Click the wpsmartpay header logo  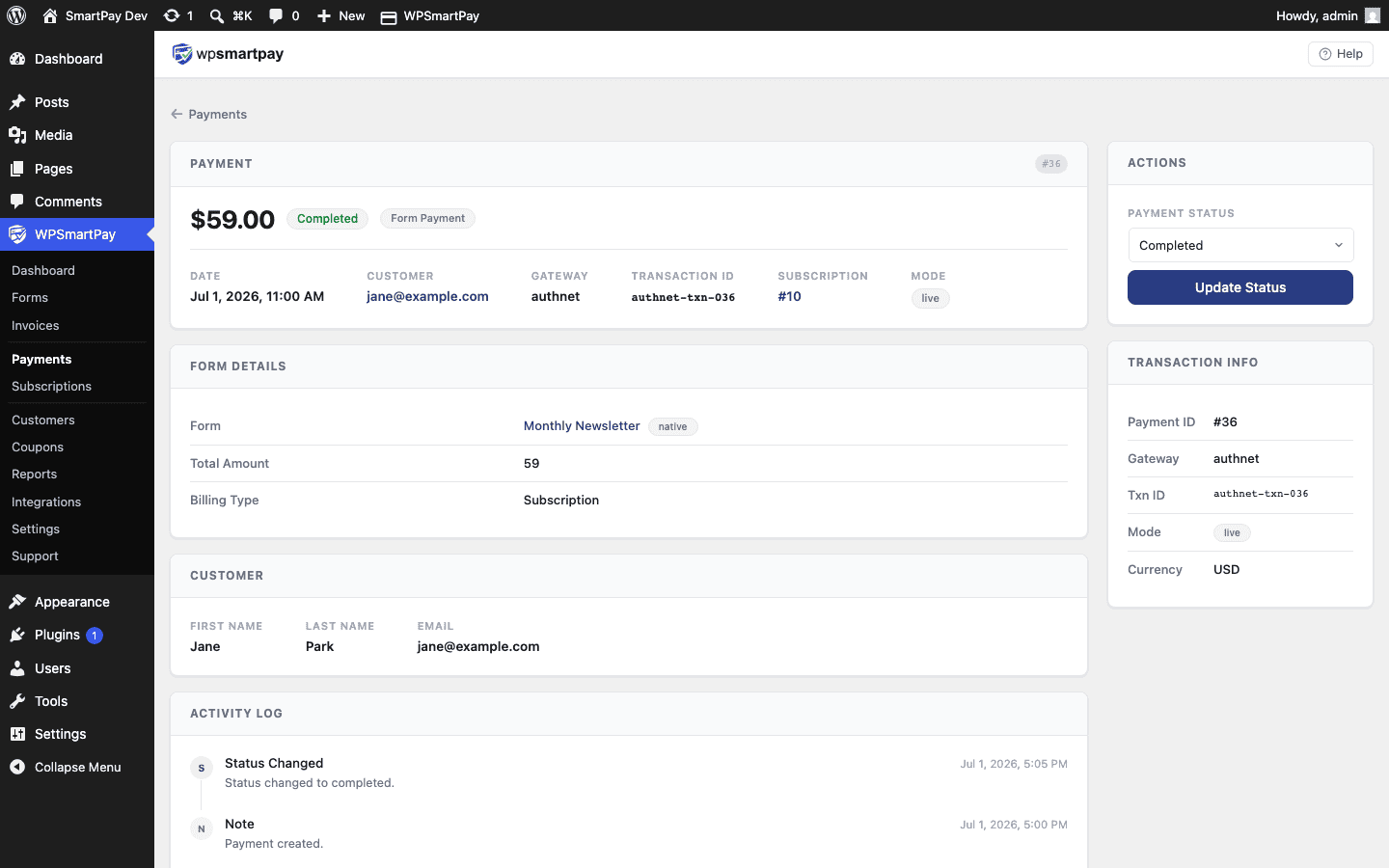(228, 54)
